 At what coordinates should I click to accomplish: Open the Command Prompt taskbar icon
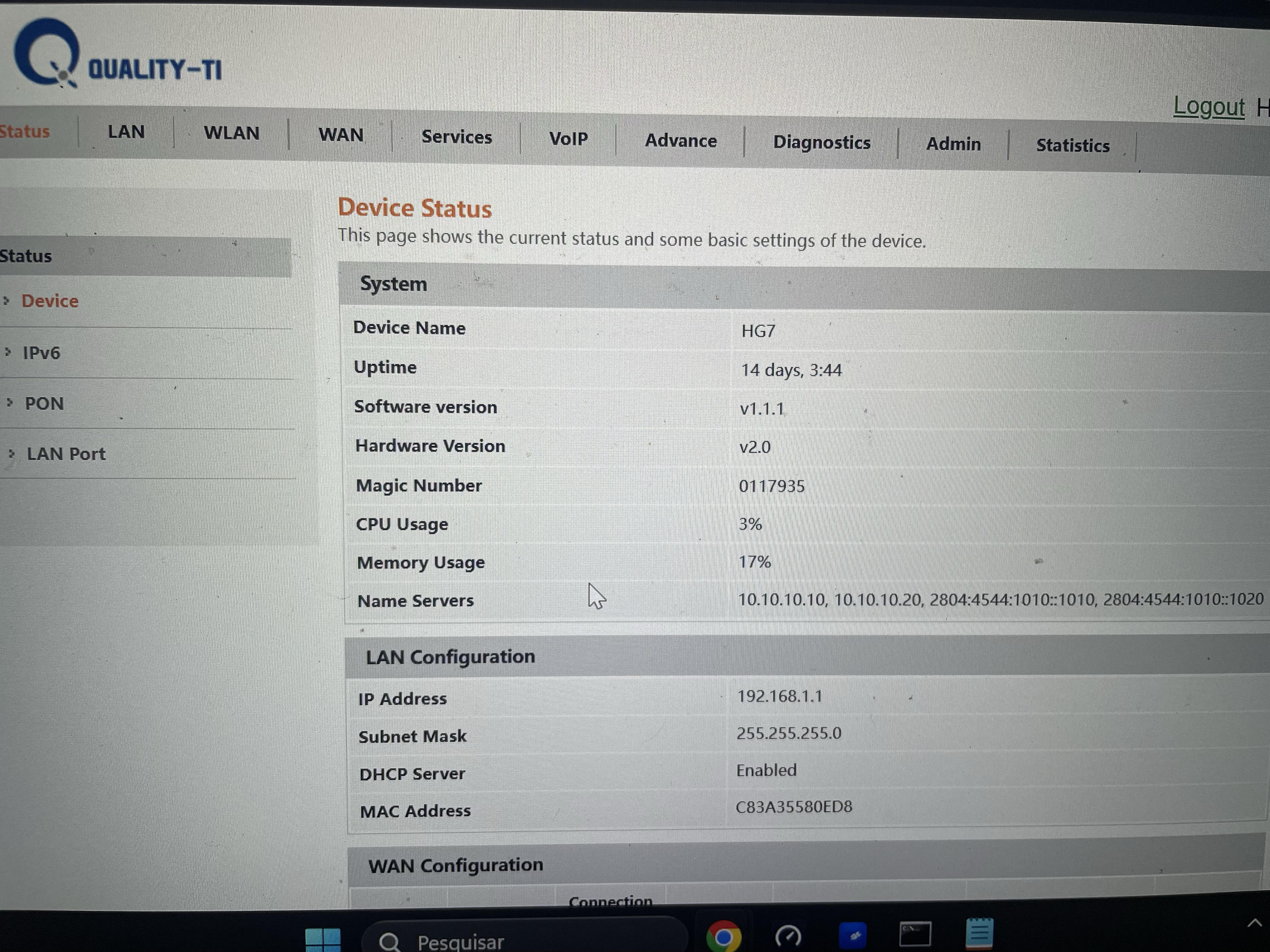coord(915,934)
